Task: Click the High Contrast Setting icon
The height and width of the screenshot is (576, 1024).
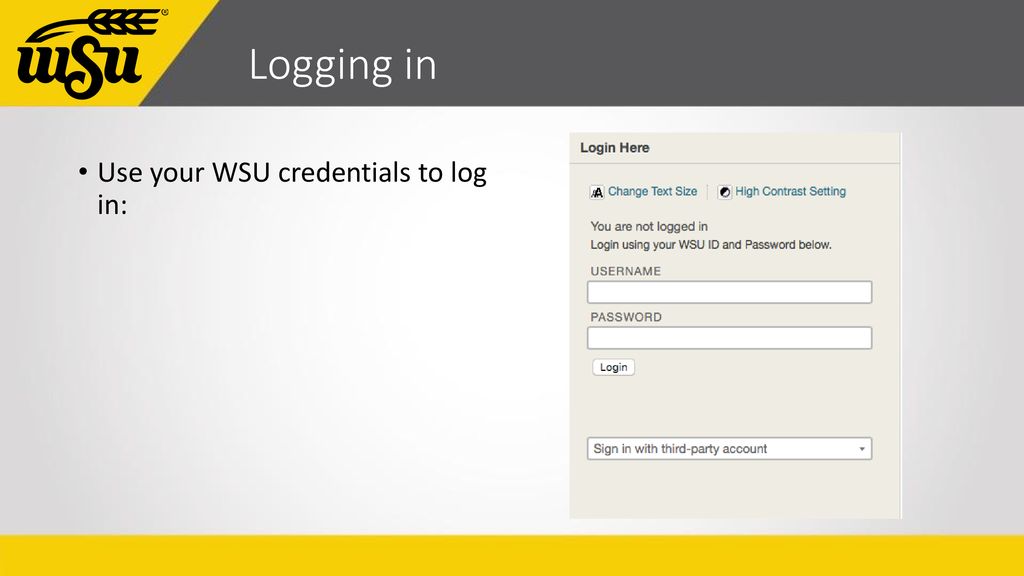Action: click(724, 192)
